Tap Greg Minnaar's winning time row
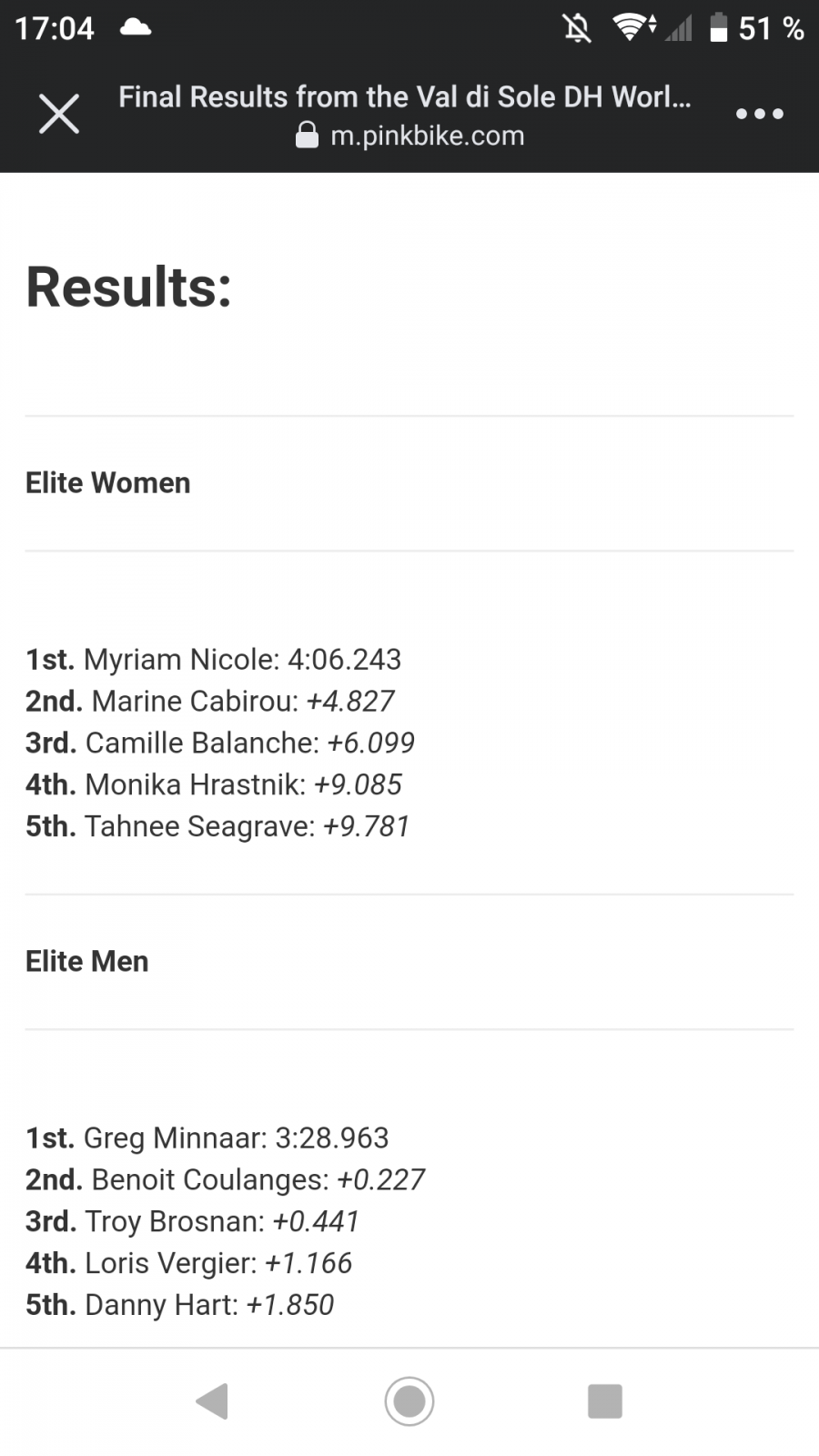Viewport: 819px width, 1456px height. coord(207,1138)
